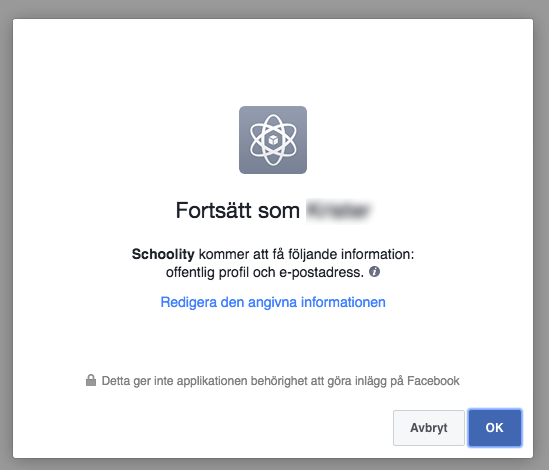Click the word 'Facebook' in the footer notice
The height and width of the screenshot is (470, 549).
click(433, 381)
